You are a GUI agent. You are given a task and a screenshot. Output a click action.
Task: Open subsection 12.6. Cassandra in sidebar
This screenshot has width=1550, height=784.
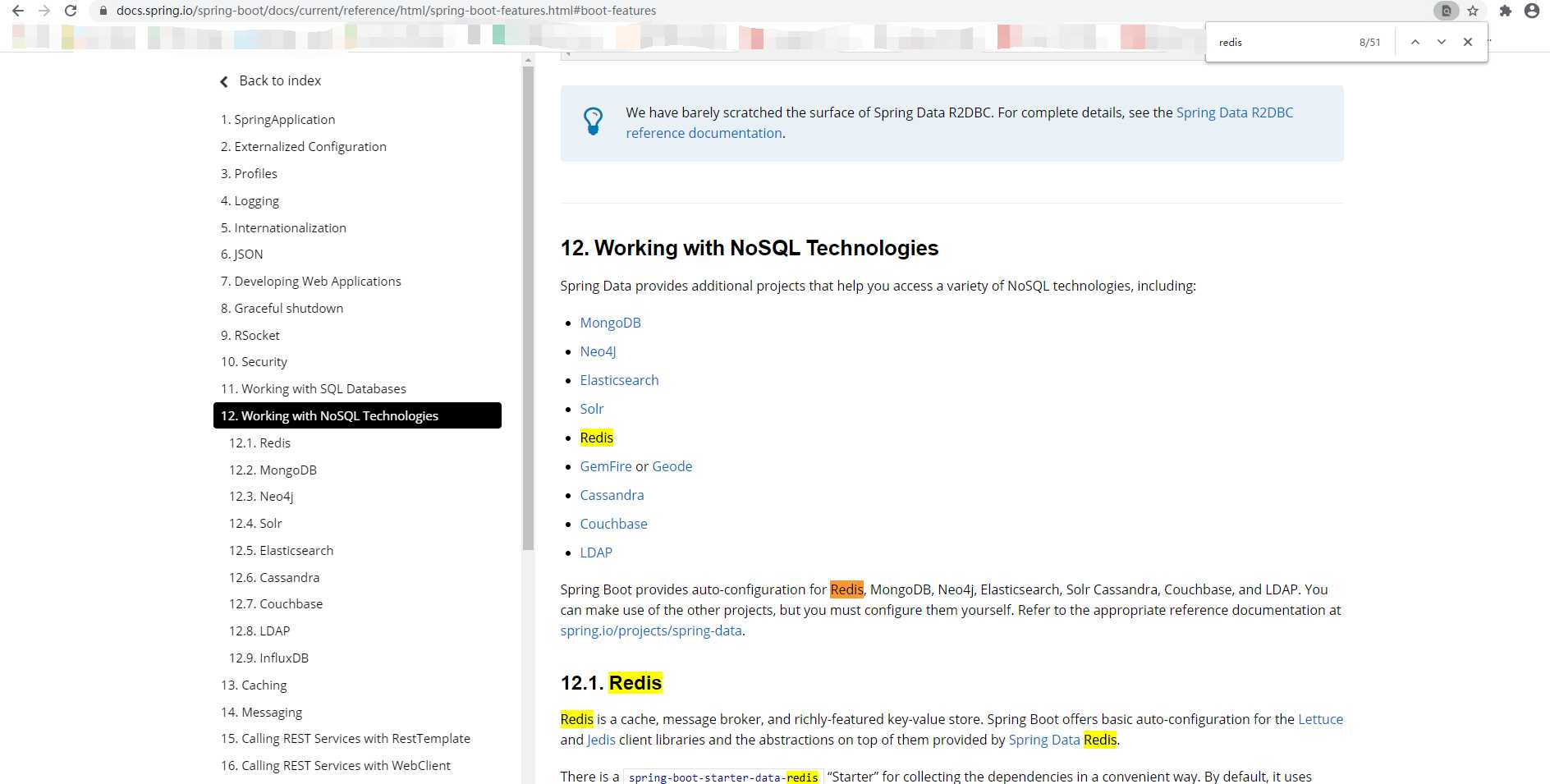274,578
